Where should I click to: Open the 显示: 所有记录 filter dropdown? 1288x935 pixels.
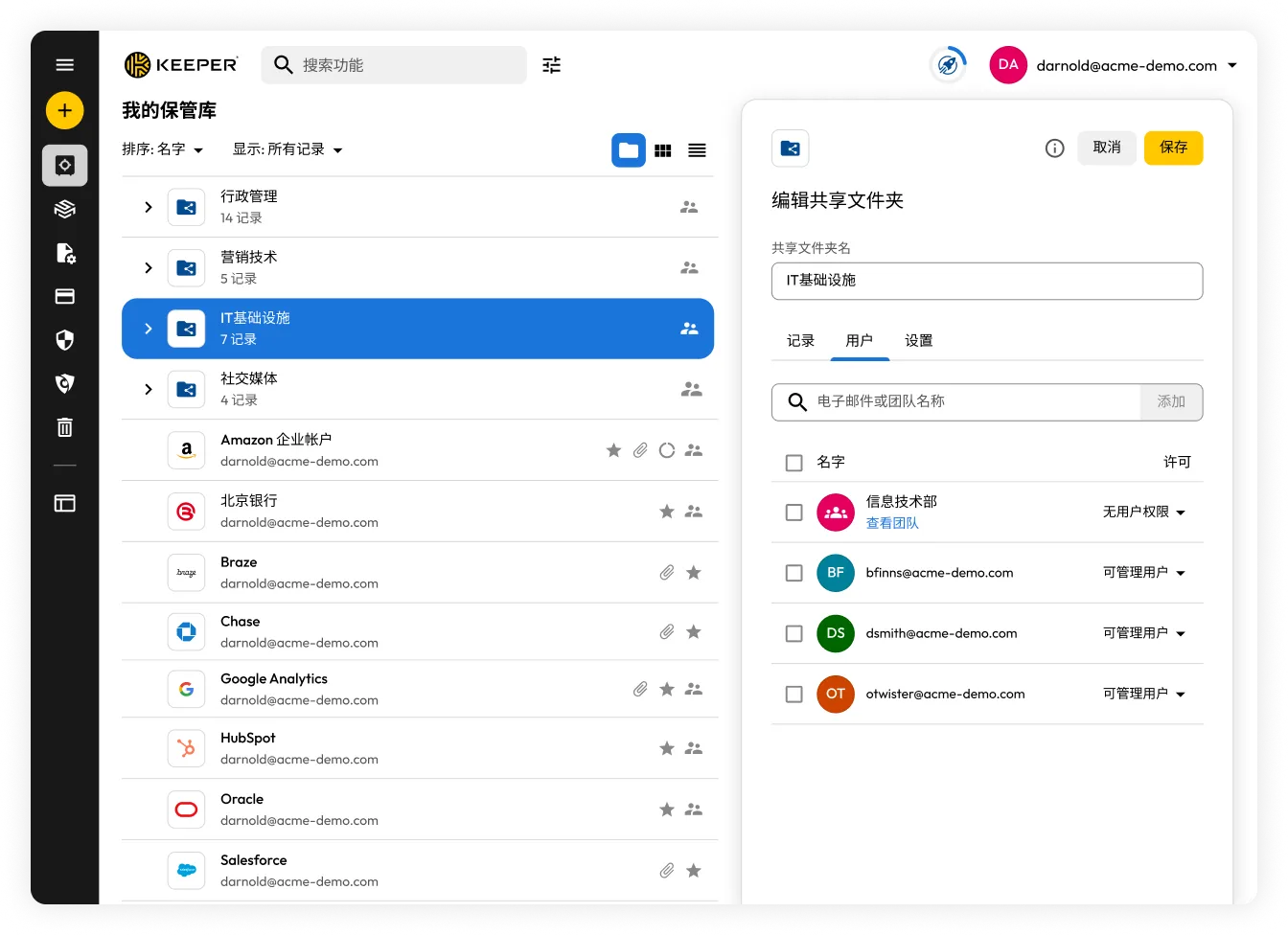pos(287,149)
